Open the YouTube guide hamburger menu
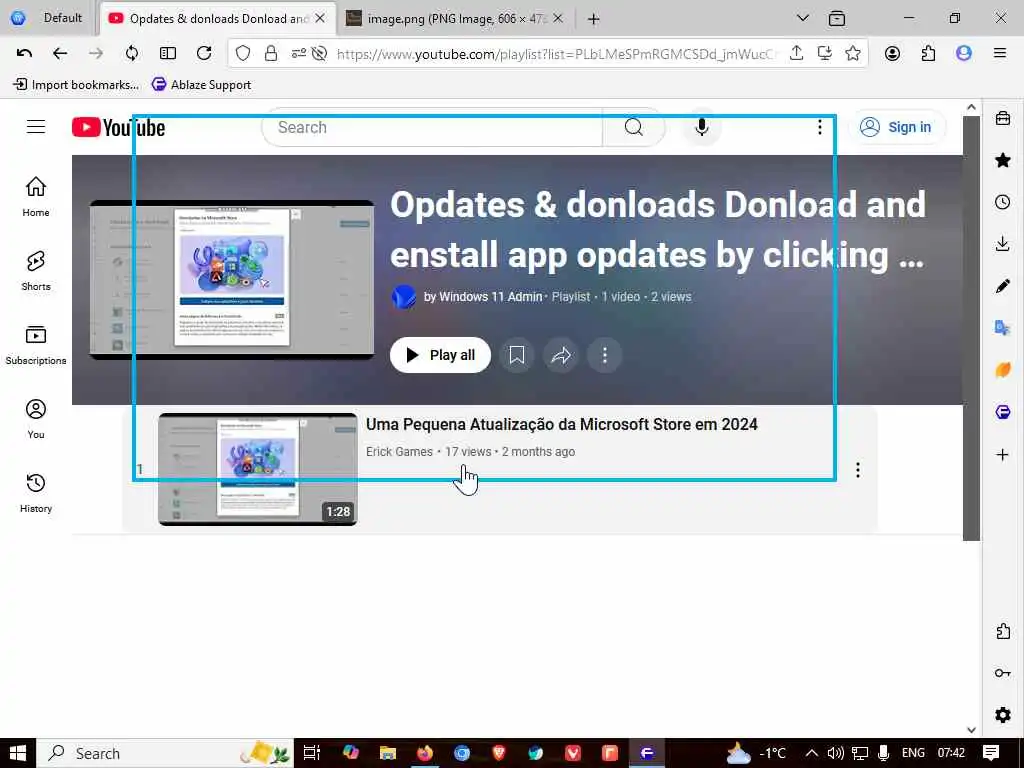 (x=36, y=127)
